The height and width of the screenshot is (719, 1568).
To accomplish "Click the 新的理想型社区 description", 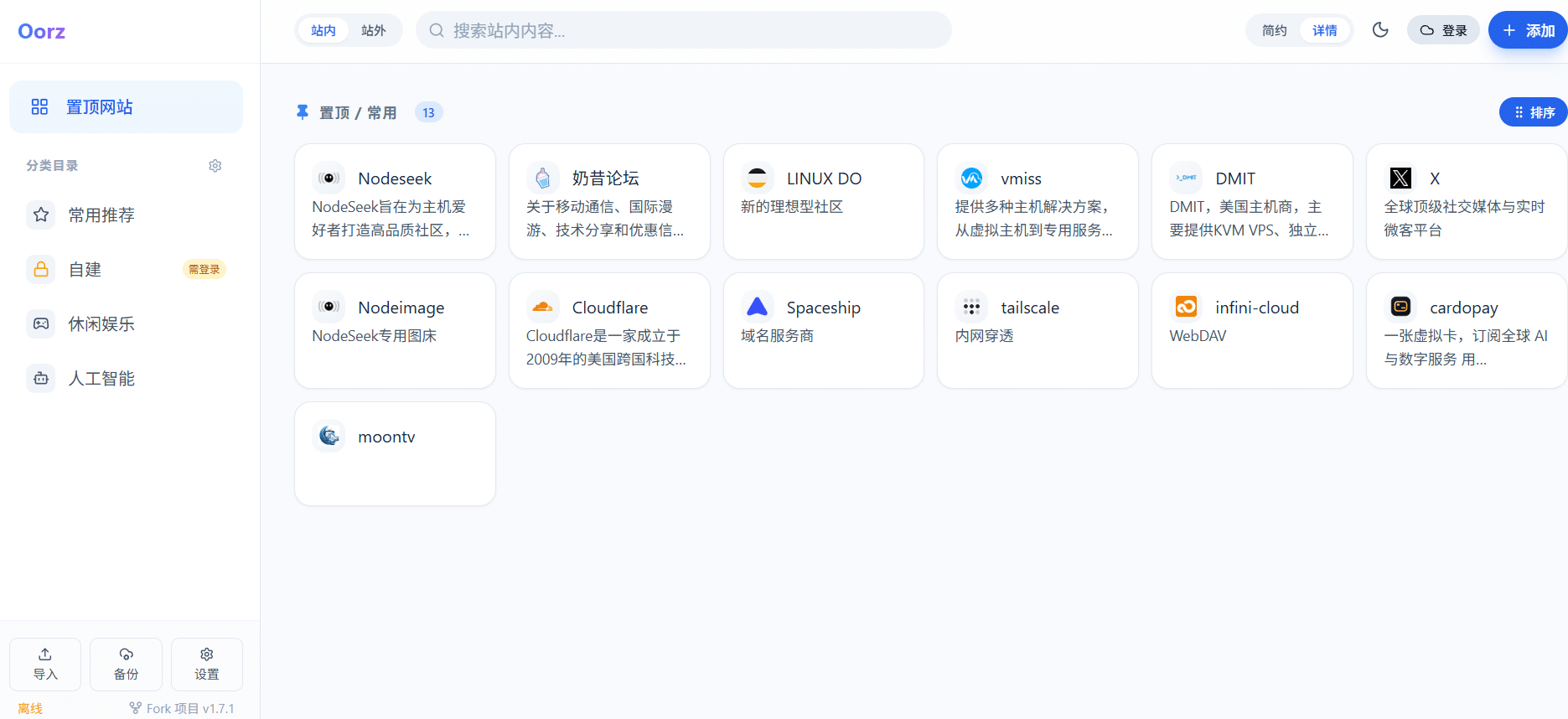I will [792, 207].
